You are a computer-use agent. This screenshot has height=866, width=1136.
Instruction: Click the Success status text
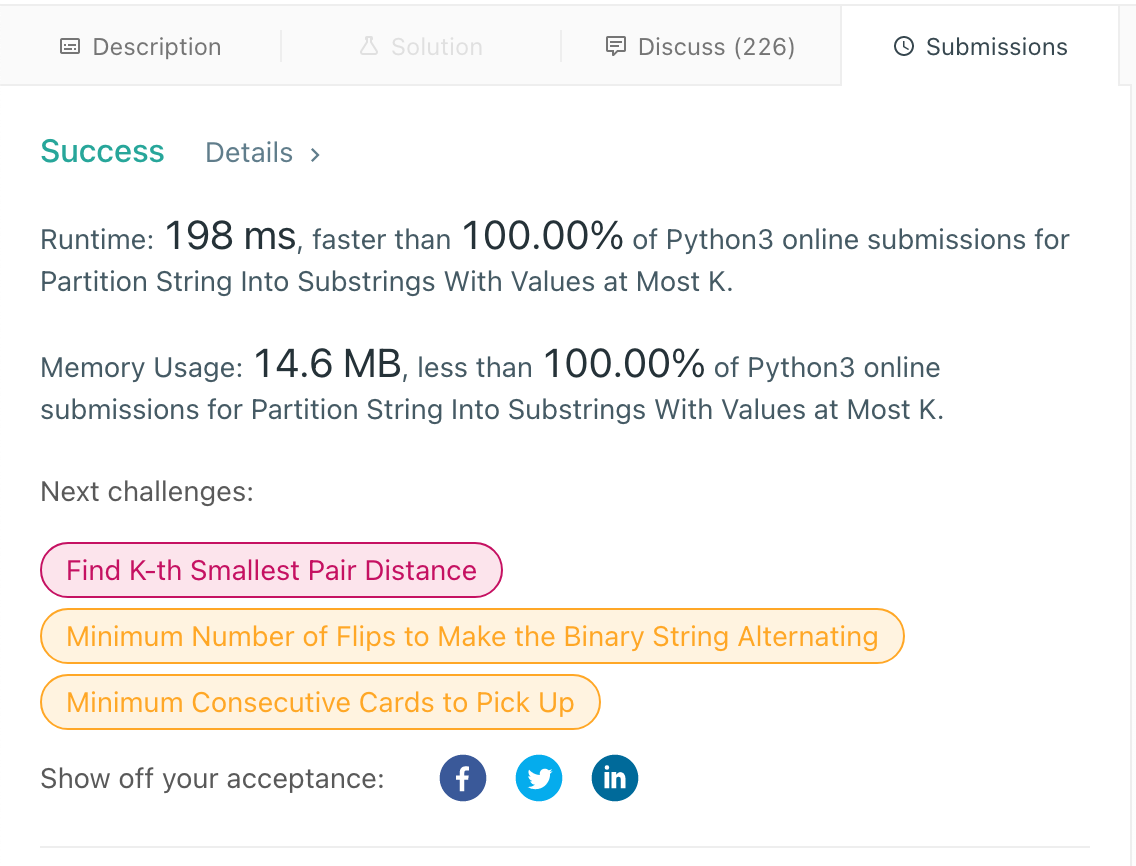[x=102, y=151]
